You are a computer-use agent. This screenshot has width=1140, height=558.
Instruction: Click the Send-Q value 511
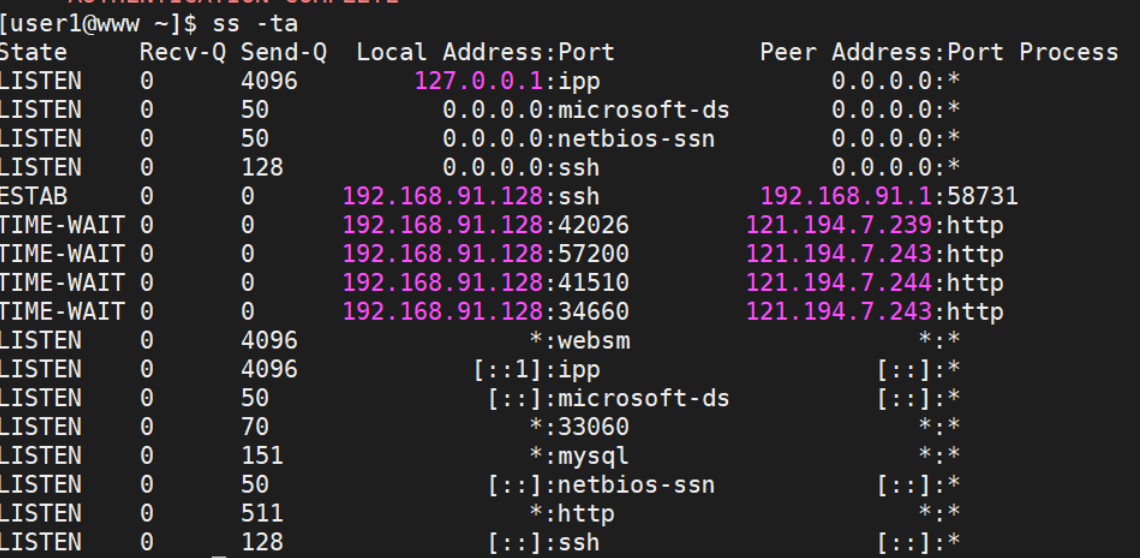click(x=262, y=514)
